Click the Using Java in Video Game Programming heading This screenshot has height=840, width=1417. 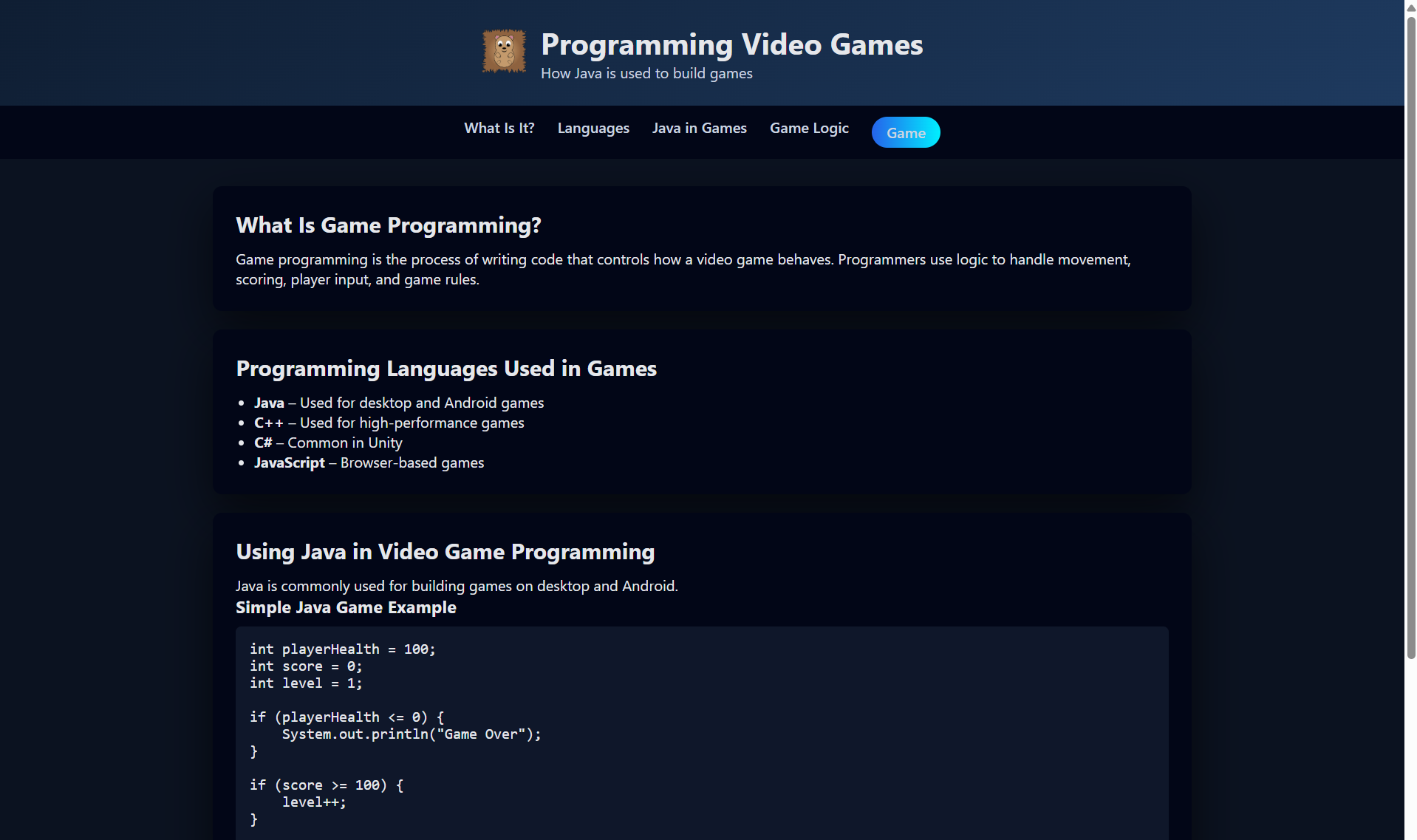pyautogui.click(x=445, y=552)
